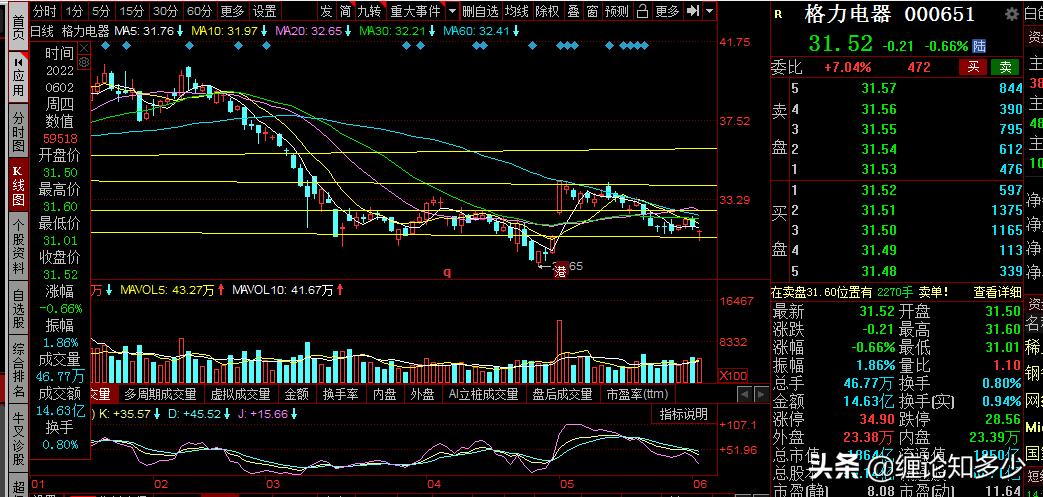Click sell level 5 price 31.57
1043x497 pixels.
[x=879, y=88]
